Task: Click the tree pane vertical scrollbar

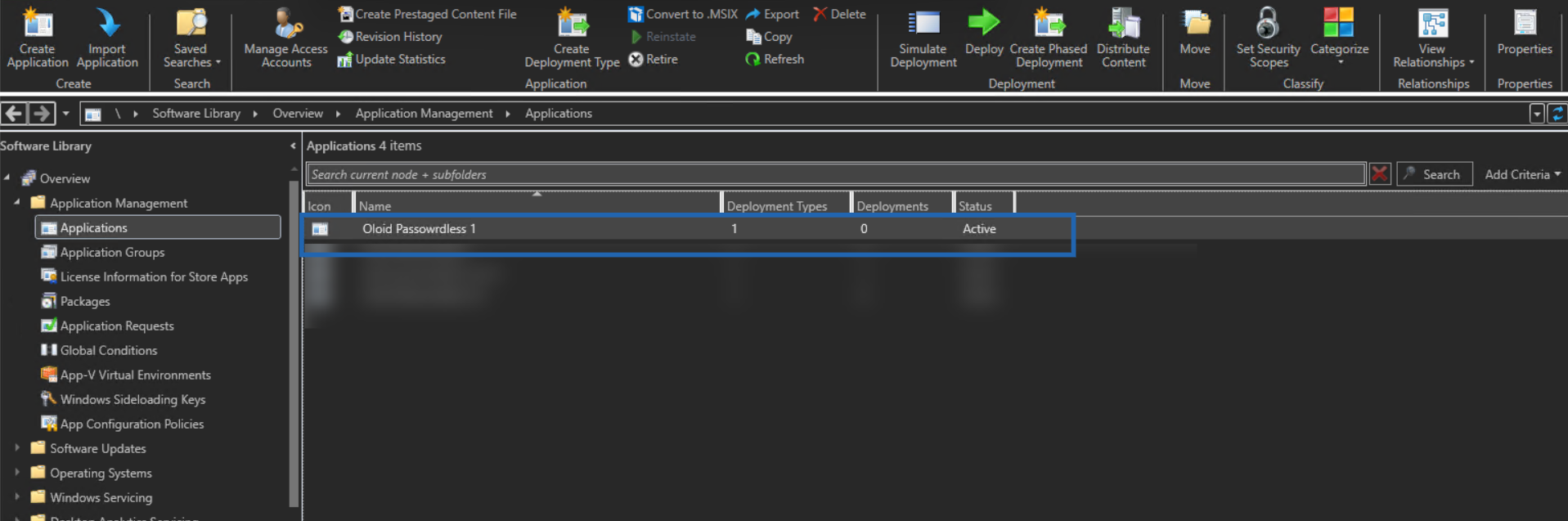Action: pyautogui.click(x=294, y=344)
